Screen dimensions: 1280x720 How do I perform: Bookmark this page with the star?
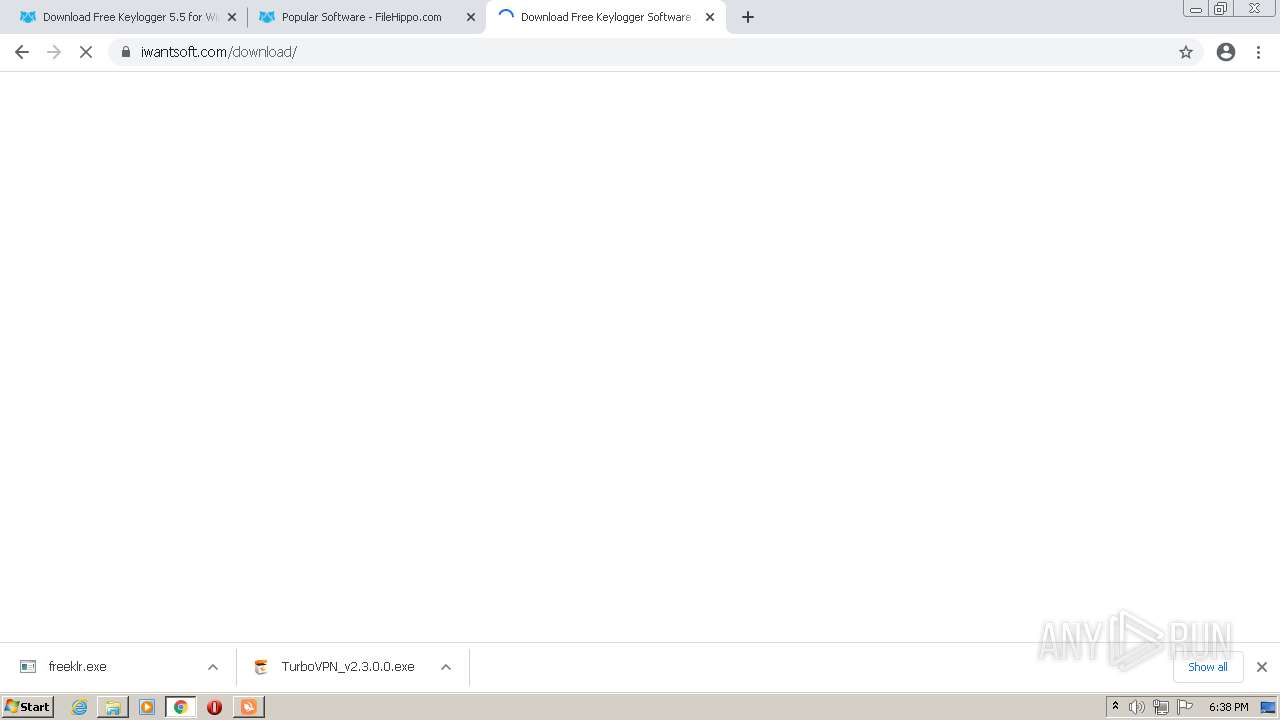point(1186,52)
